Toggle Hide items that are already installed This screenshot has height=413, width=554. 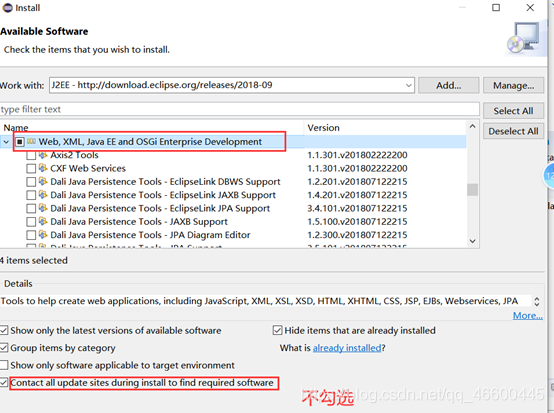277,330
